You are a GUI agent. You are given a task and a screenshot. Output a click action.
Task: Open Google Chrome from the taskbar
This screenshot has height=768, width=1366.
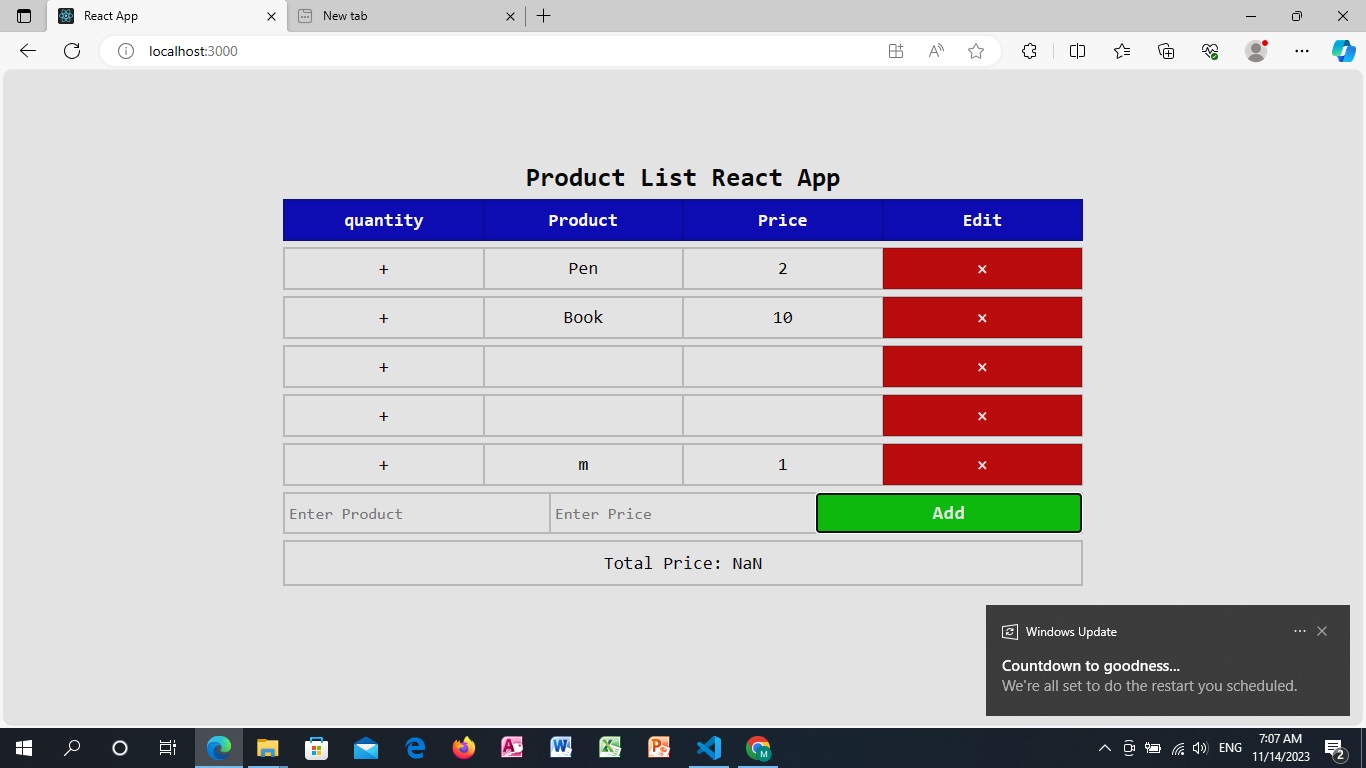757,748
